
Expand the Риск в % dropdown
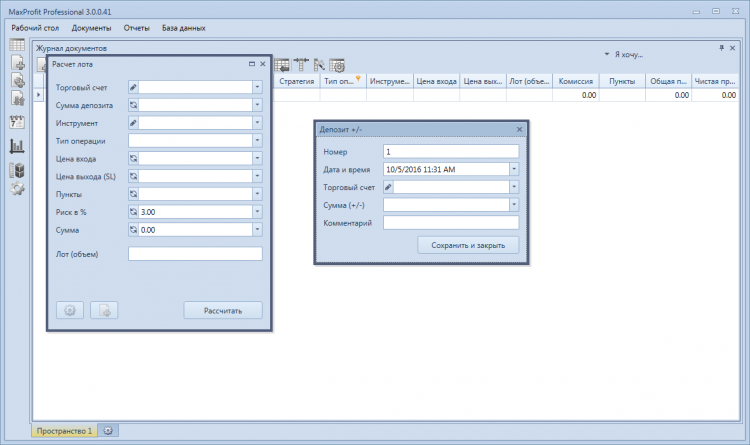(257, 211)
